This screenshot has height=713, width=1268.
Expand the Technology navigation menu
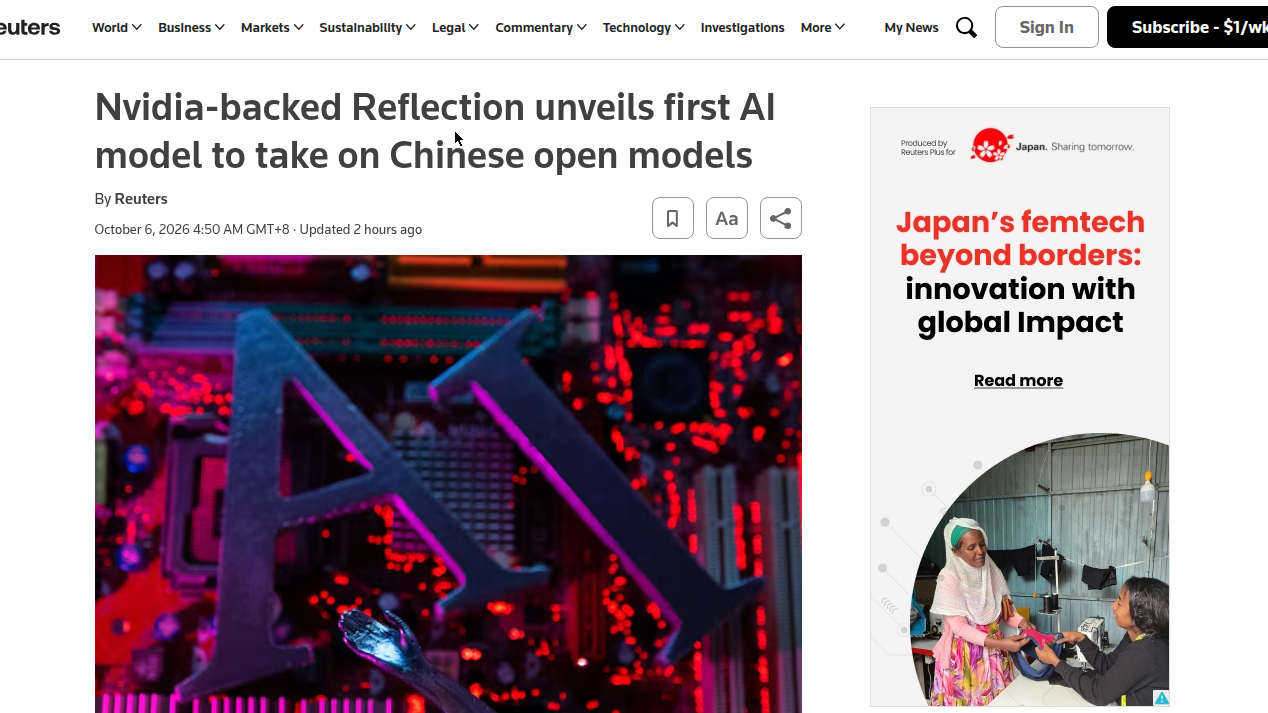point(643,28)
